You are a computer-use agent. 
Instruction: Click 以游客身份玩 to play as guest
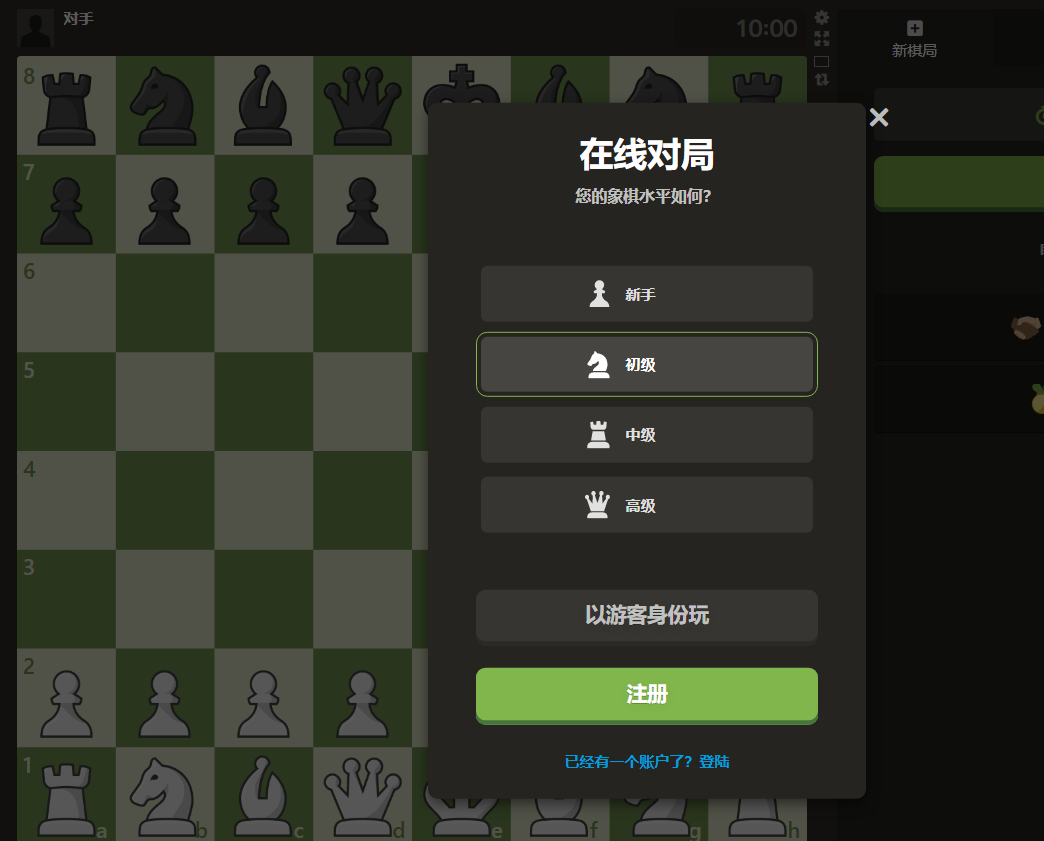point(647,616)
